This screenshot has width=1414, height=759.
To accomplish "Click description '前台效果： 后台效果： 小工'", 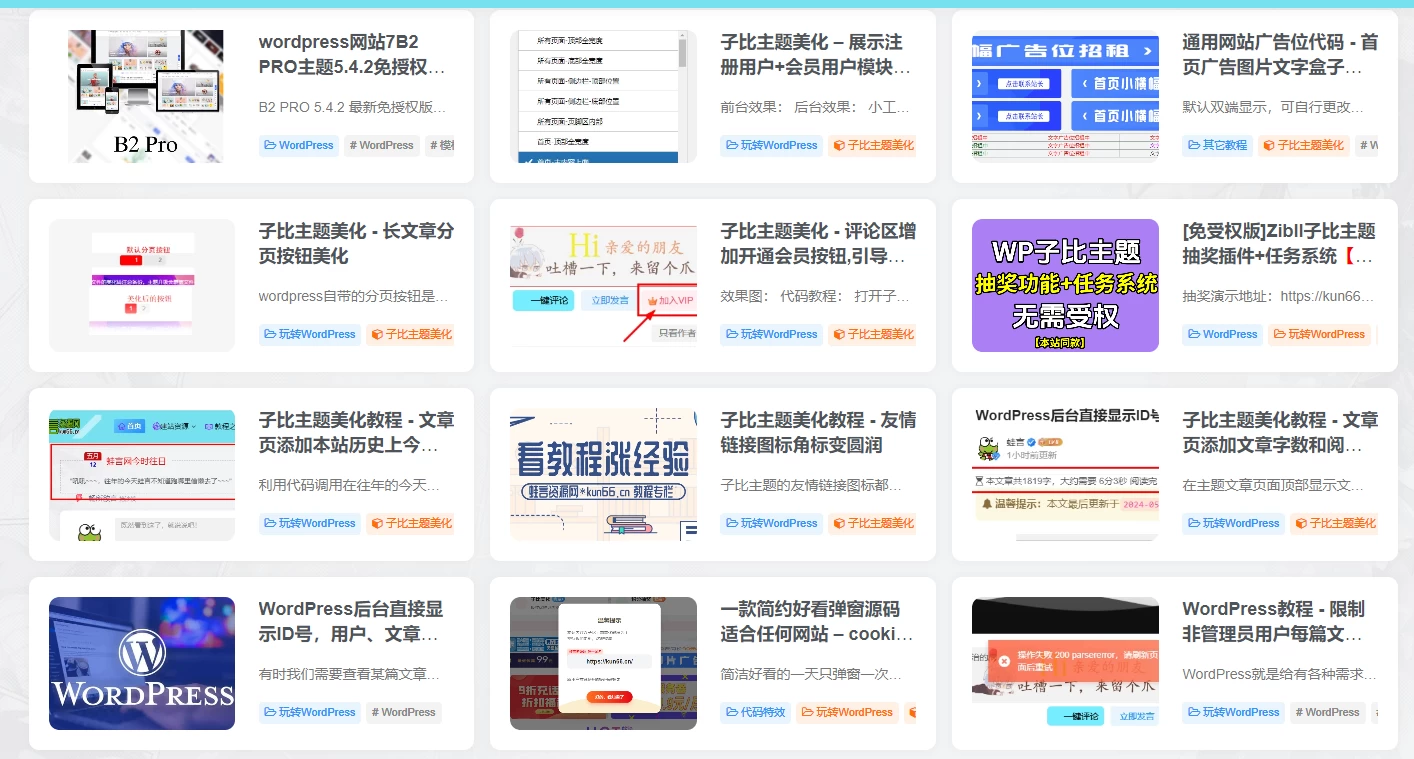I will [x=815, y=107].
